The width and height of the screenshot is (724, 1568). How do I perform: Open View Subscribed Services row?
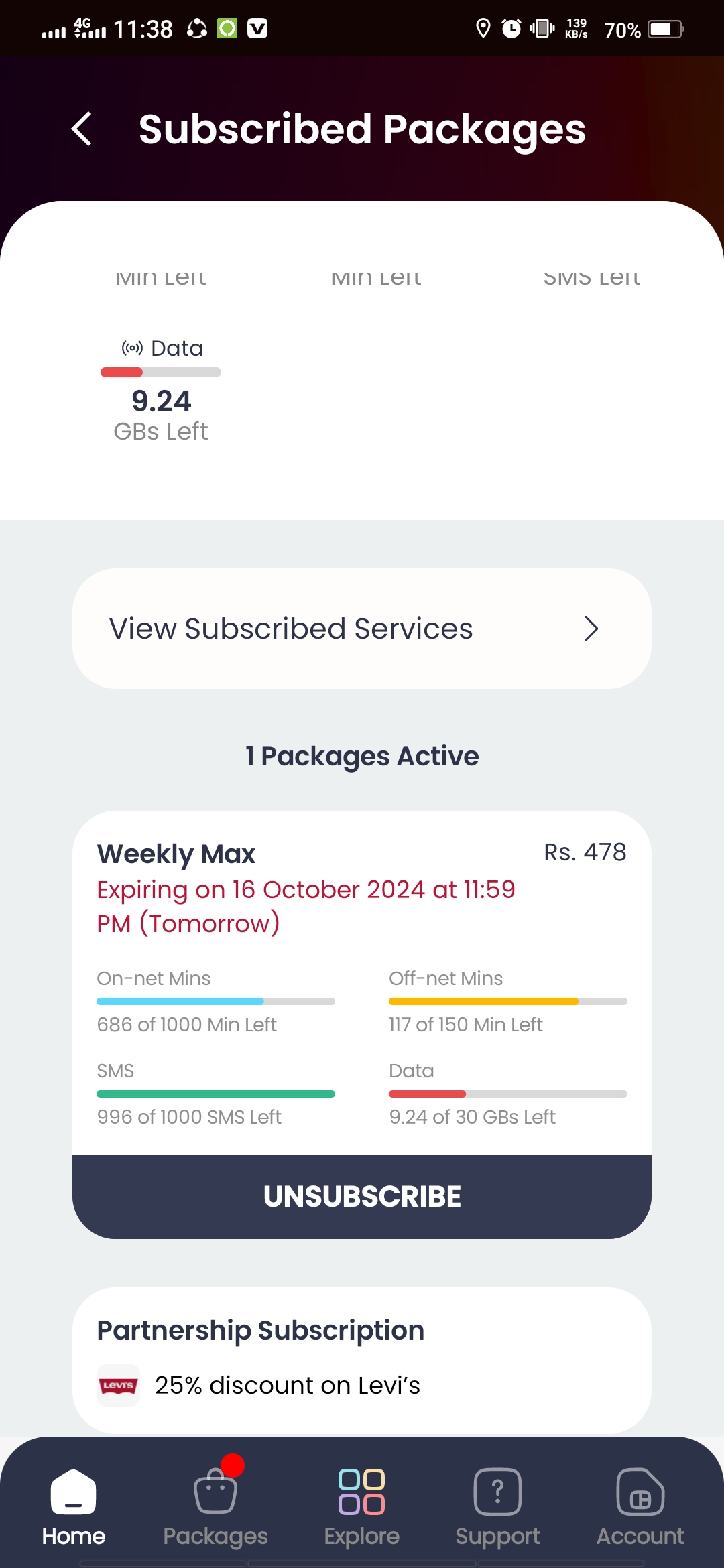[x=362, y=629]
